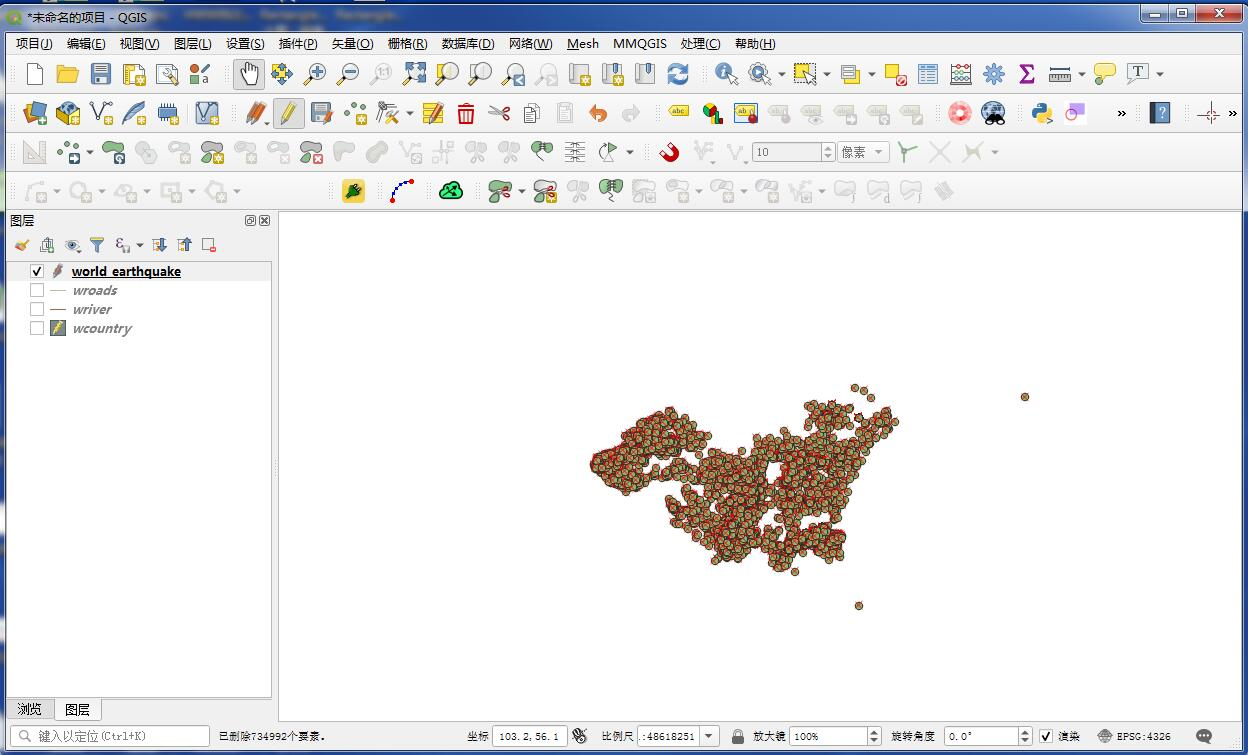Screen dimensions: 1248x755
Task: Switch to the 浏览 tab
Action: point(29,709)
